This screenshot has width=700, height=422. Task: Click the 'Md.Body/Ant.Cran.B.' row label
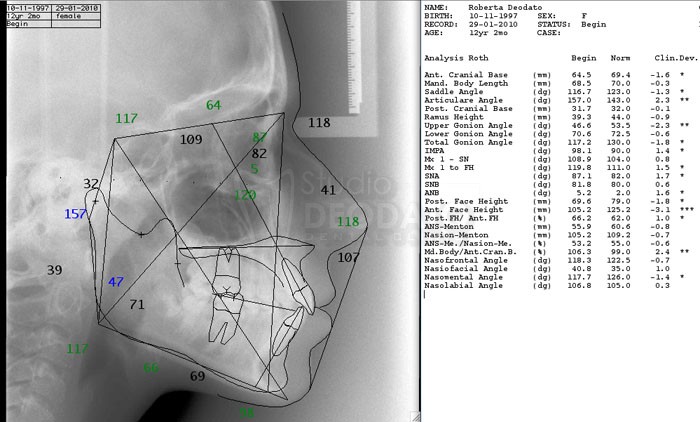click(x=470, y=252)
